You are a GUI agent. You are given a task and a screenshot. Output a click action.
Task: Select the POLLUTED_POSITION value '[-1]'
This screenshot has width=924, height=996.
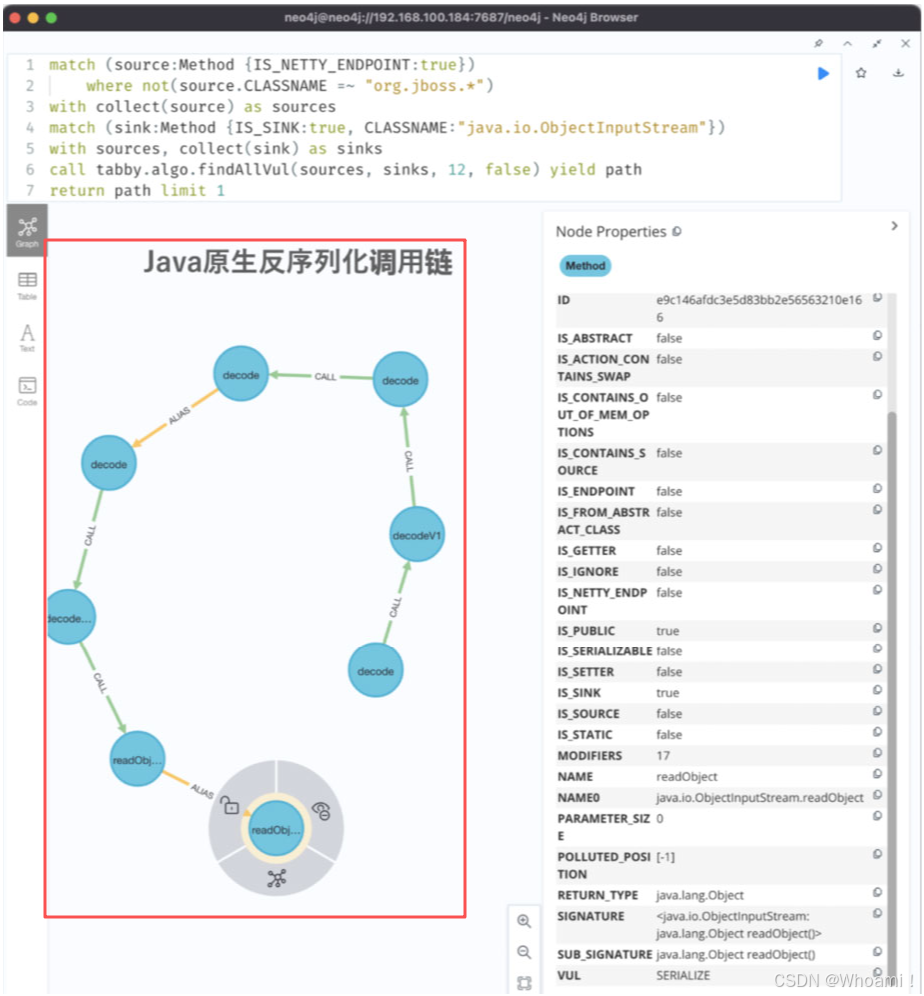pos(666,857)
